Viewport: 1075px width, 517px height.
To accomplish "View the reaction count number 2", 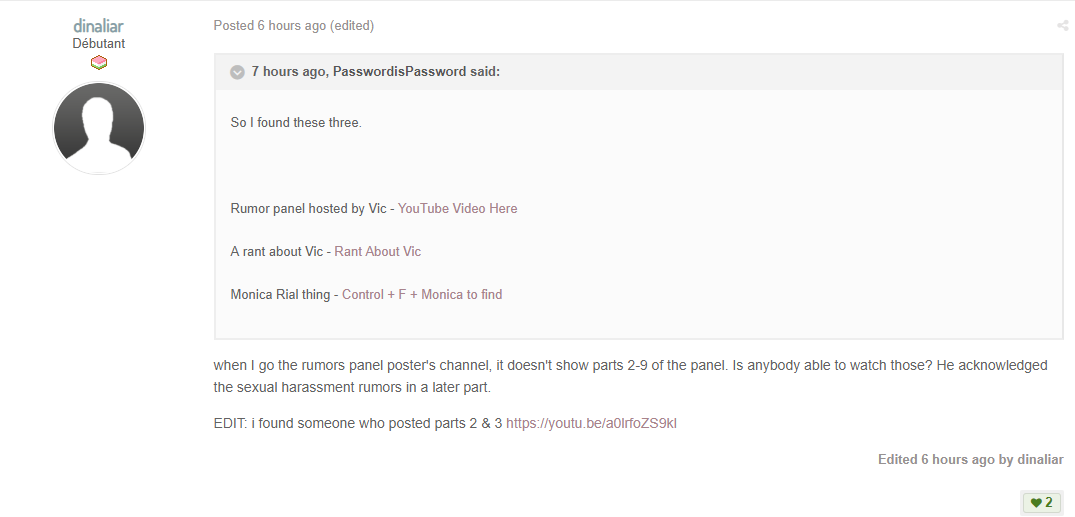I will pyautogui.click(x=1049, y=503).
